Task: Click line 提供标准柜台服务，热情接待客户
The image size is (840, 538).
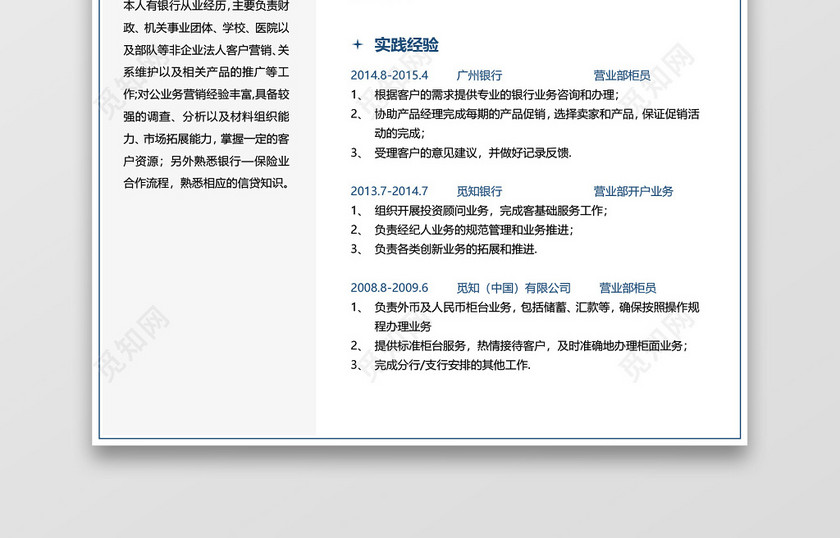Action: click(530, 346)
